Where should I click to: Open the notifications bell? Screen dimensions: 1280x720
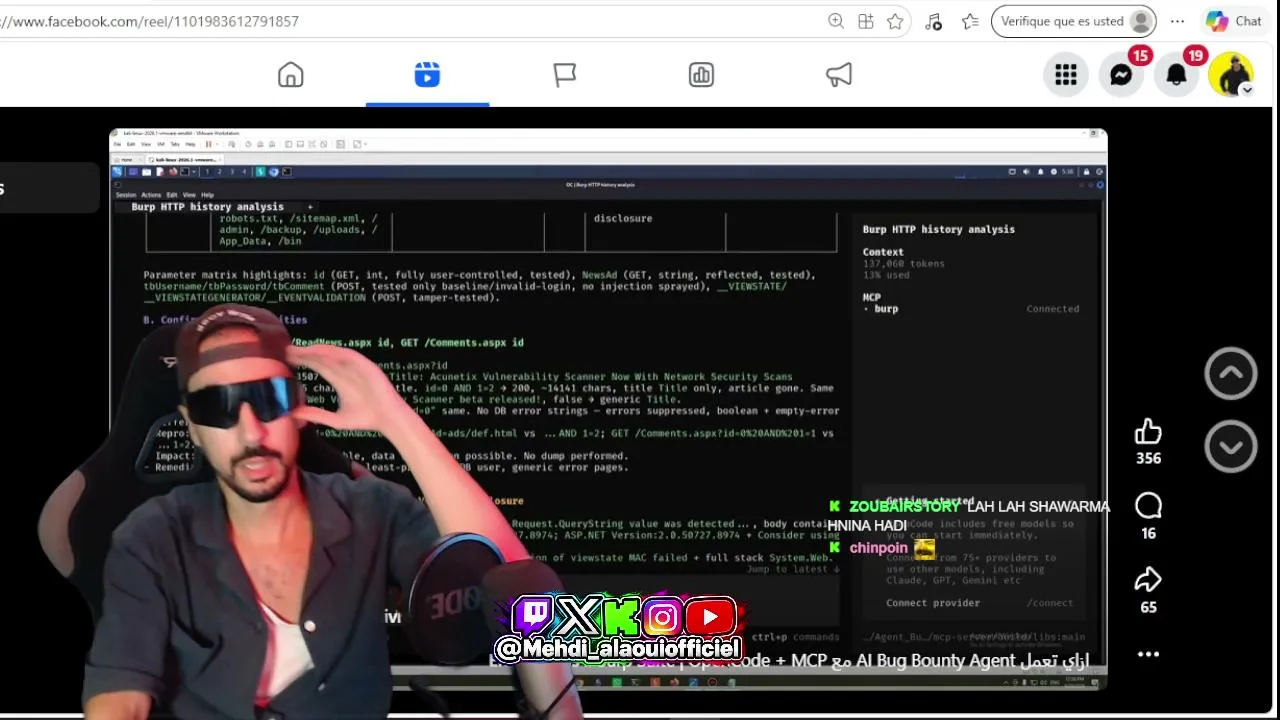tap(1176, 75)
